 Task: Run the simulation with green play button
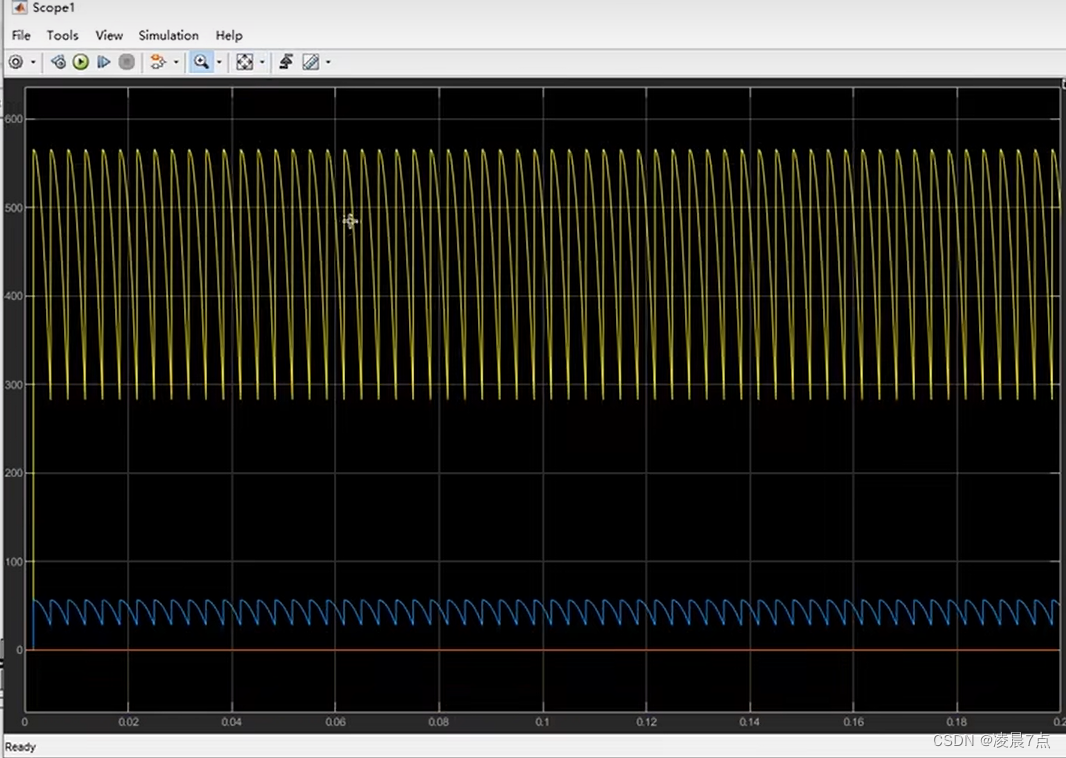(x=81, y=62)
